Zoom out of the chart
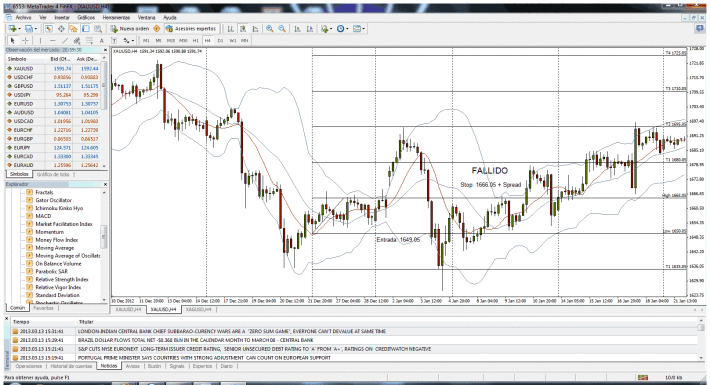 282,29
